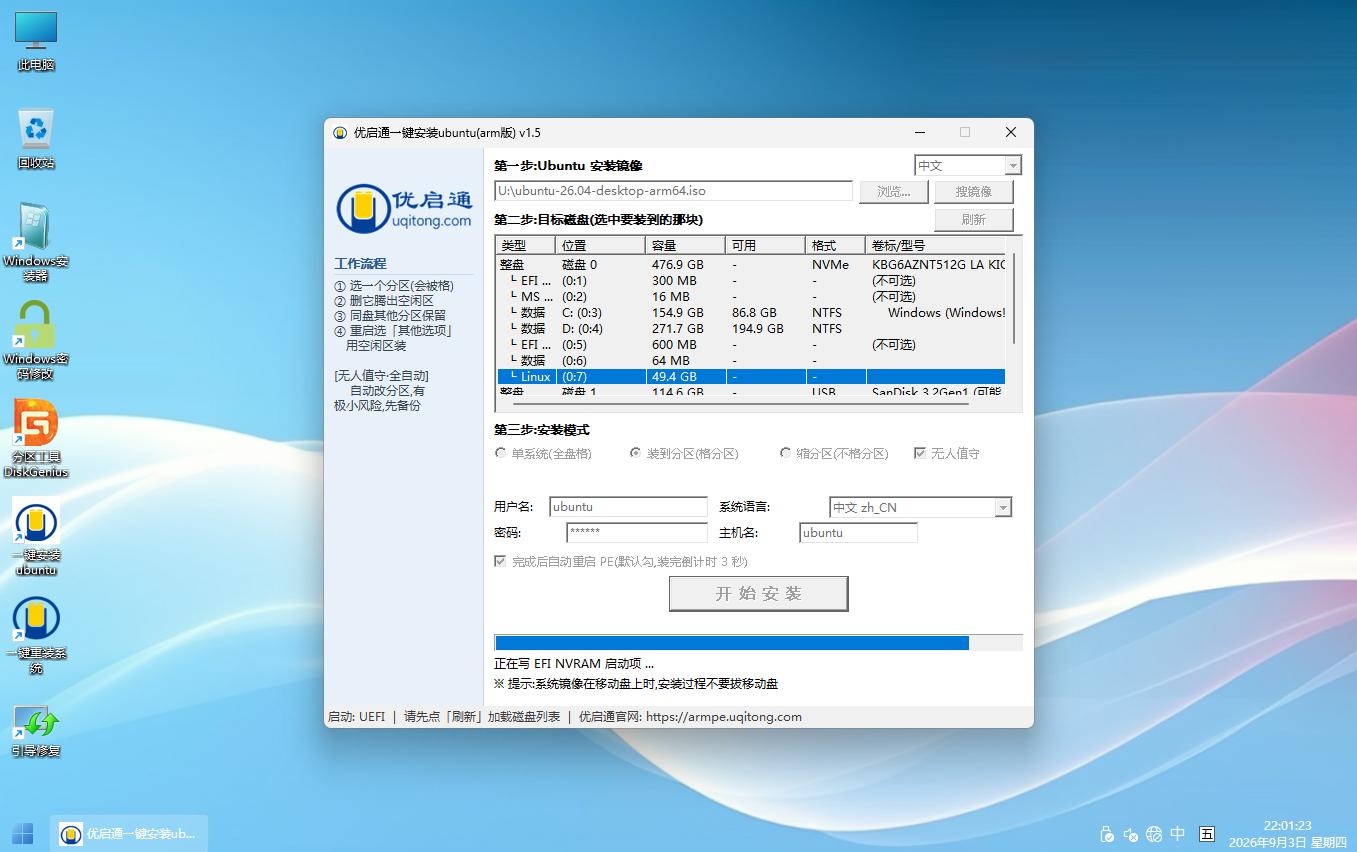Click the installation progress bar
1357x852 pixels.
pos(758,642)
